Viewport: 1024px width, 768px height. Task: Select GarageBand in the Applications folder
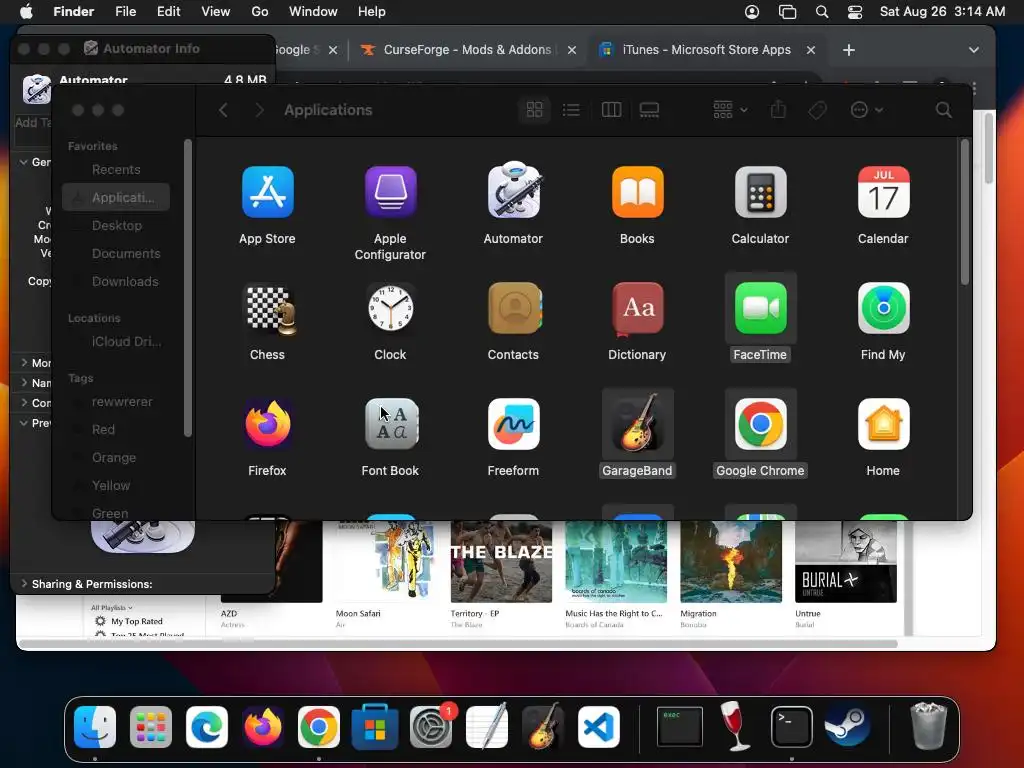637,424
